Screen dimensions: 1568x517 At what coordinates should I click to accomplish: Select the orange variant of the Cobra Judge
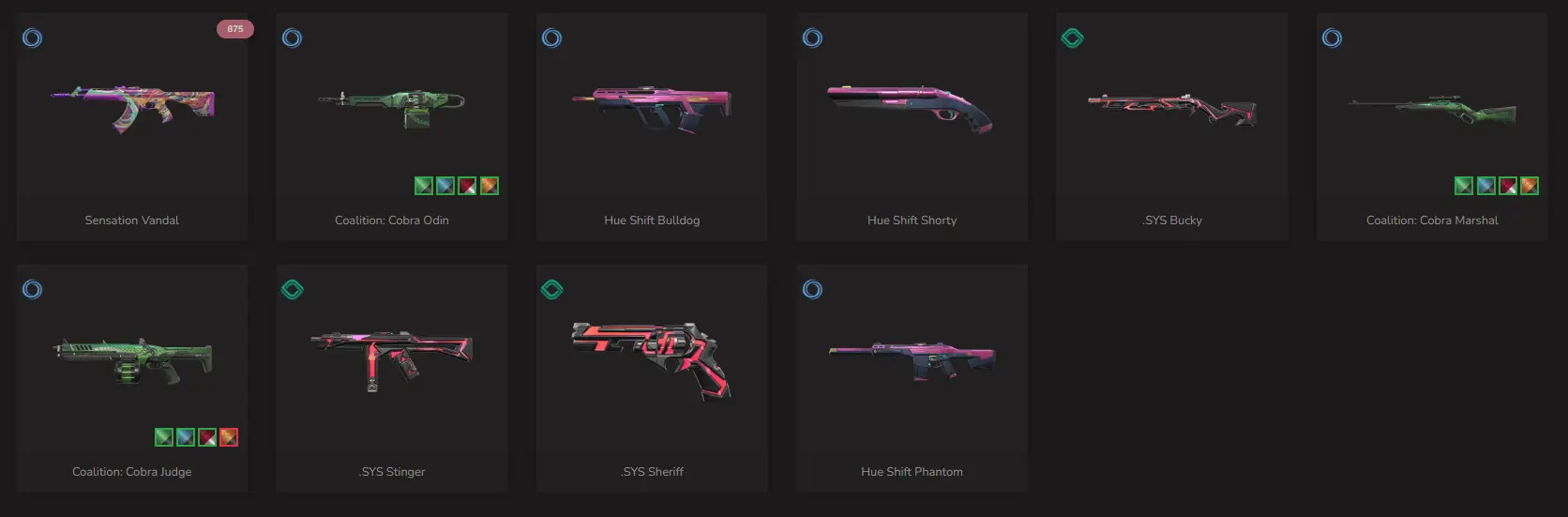tap(229, 437)
